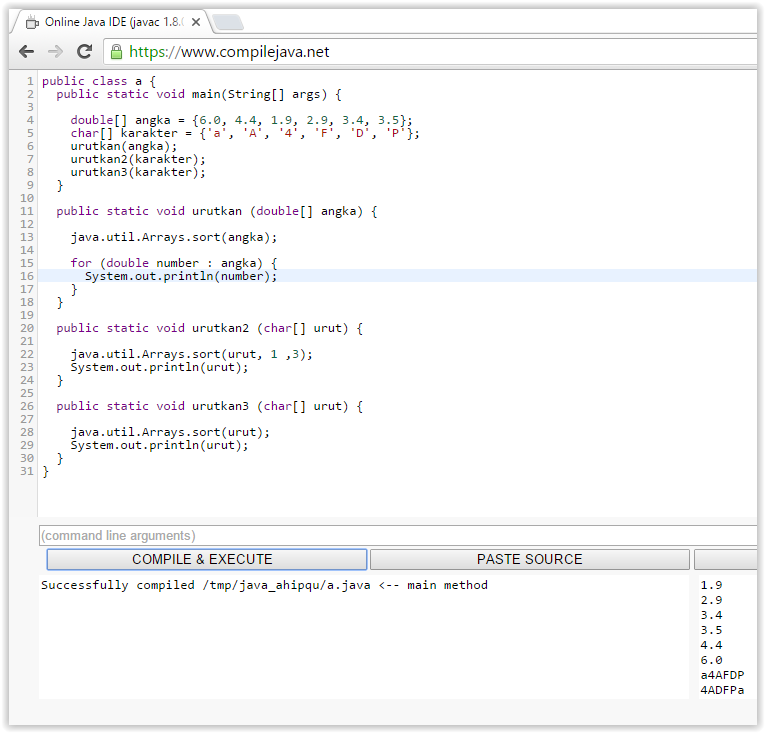Click line number 1 in the gutter
Image resolution: width=765 pixels, height=733 pixels.
[30, 81]
